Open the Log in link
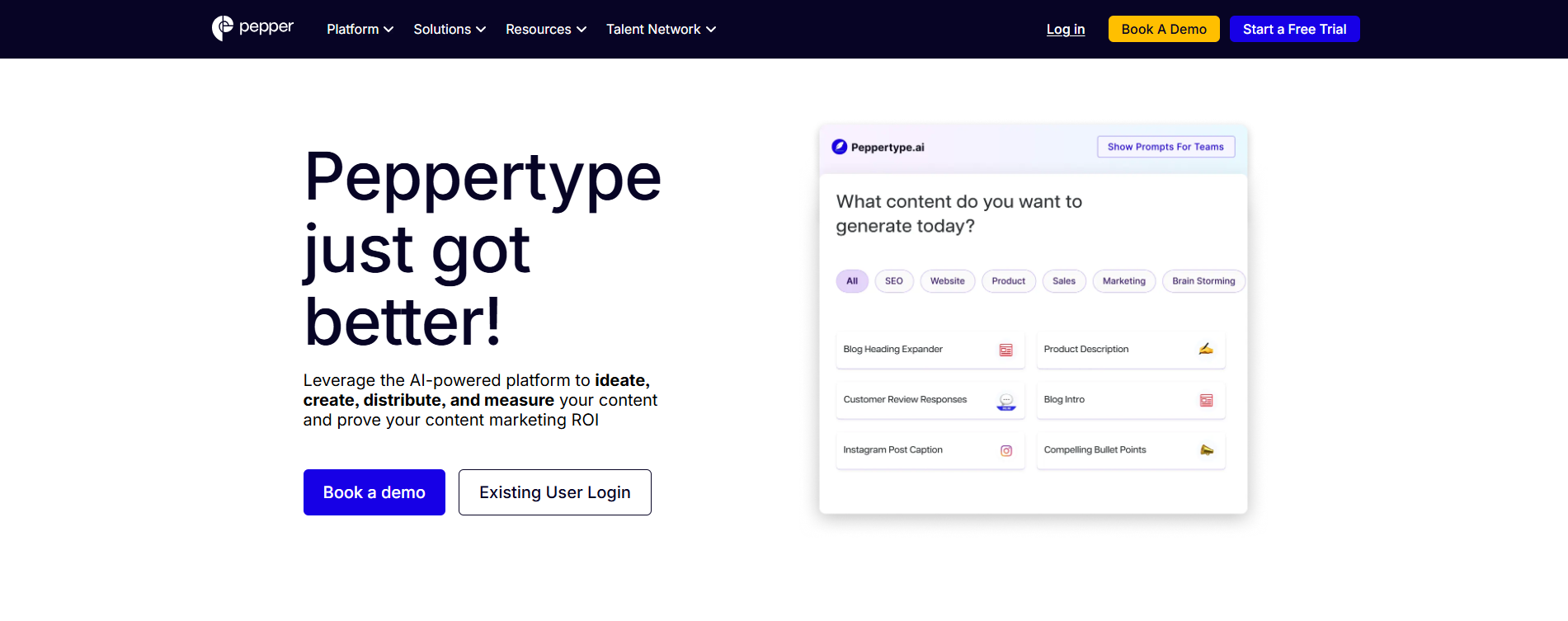This screenshot has width=1568, height=621. (1066, 29)
